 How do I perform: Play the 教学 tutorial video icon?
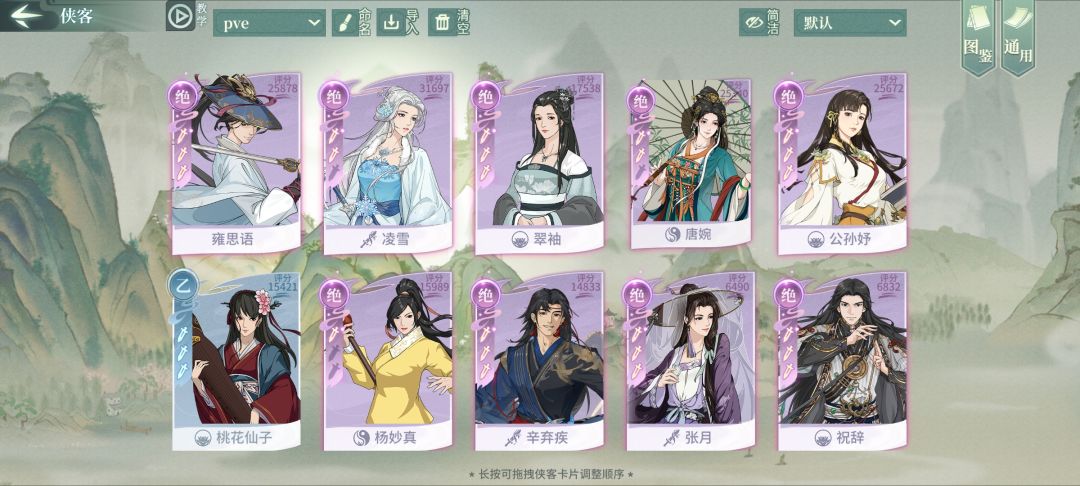coord(180,17)
